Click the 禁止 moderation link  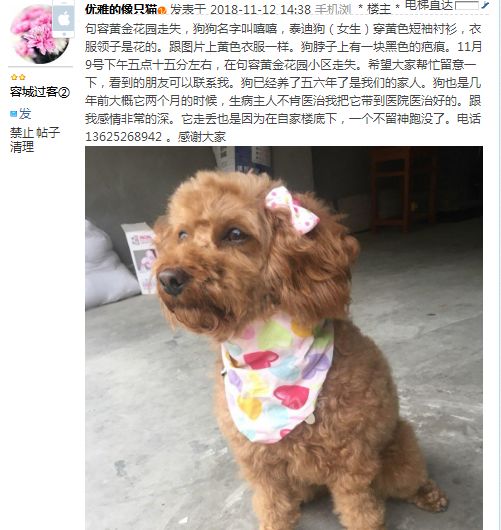coord(22,132)
